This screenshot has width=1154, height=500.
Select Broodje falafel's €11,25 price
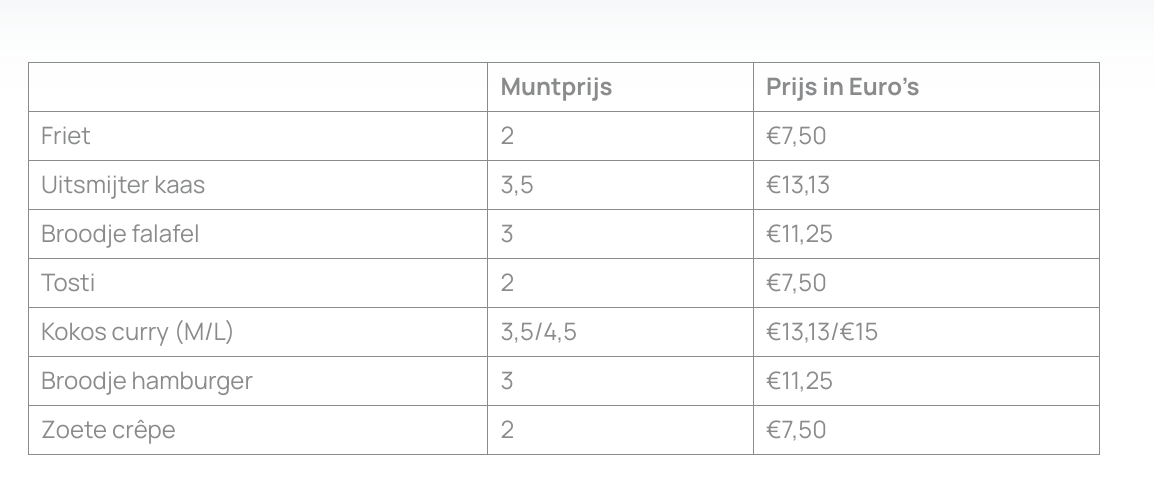point(799,234)
